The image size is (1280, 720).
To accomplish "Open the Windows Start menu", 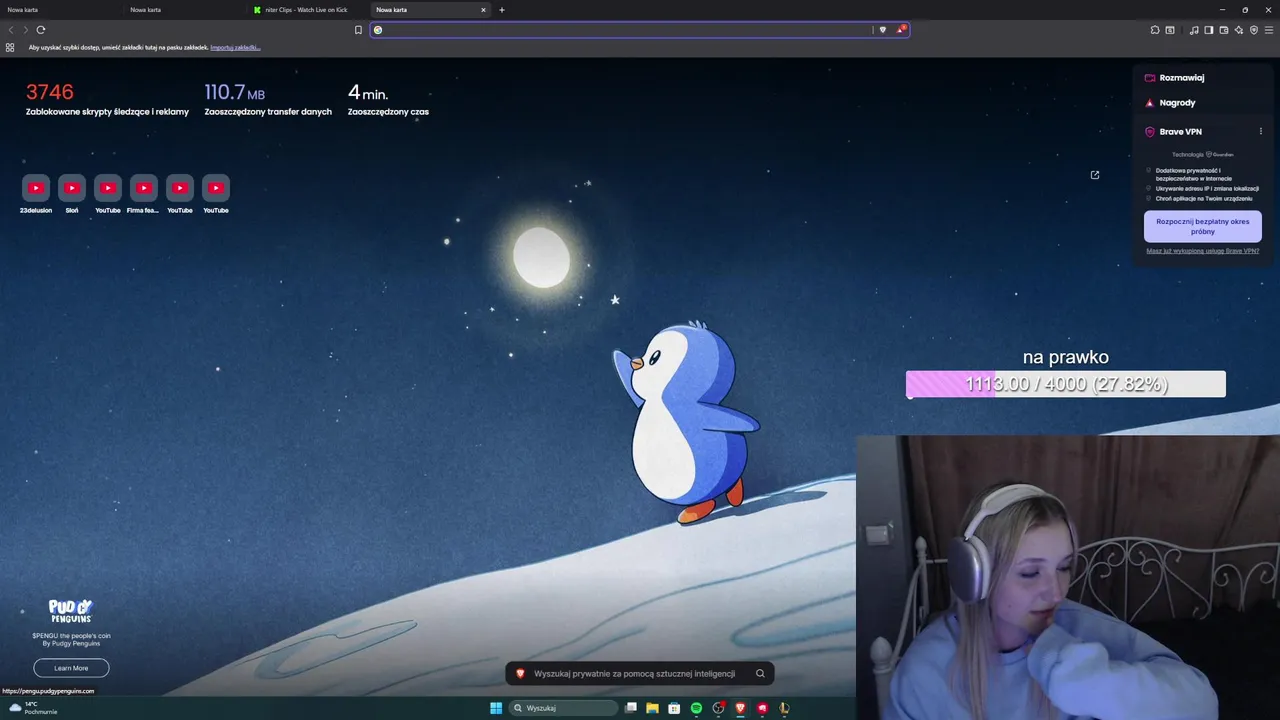I will 496,708.
